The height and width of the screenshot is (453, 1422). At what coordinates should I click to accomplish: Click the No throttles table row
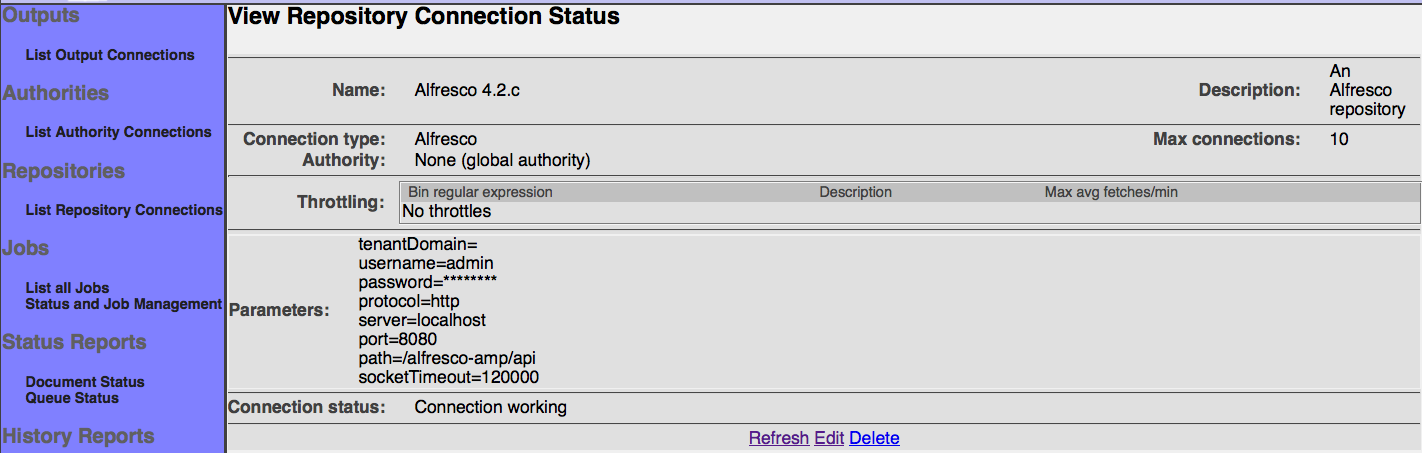446,211
